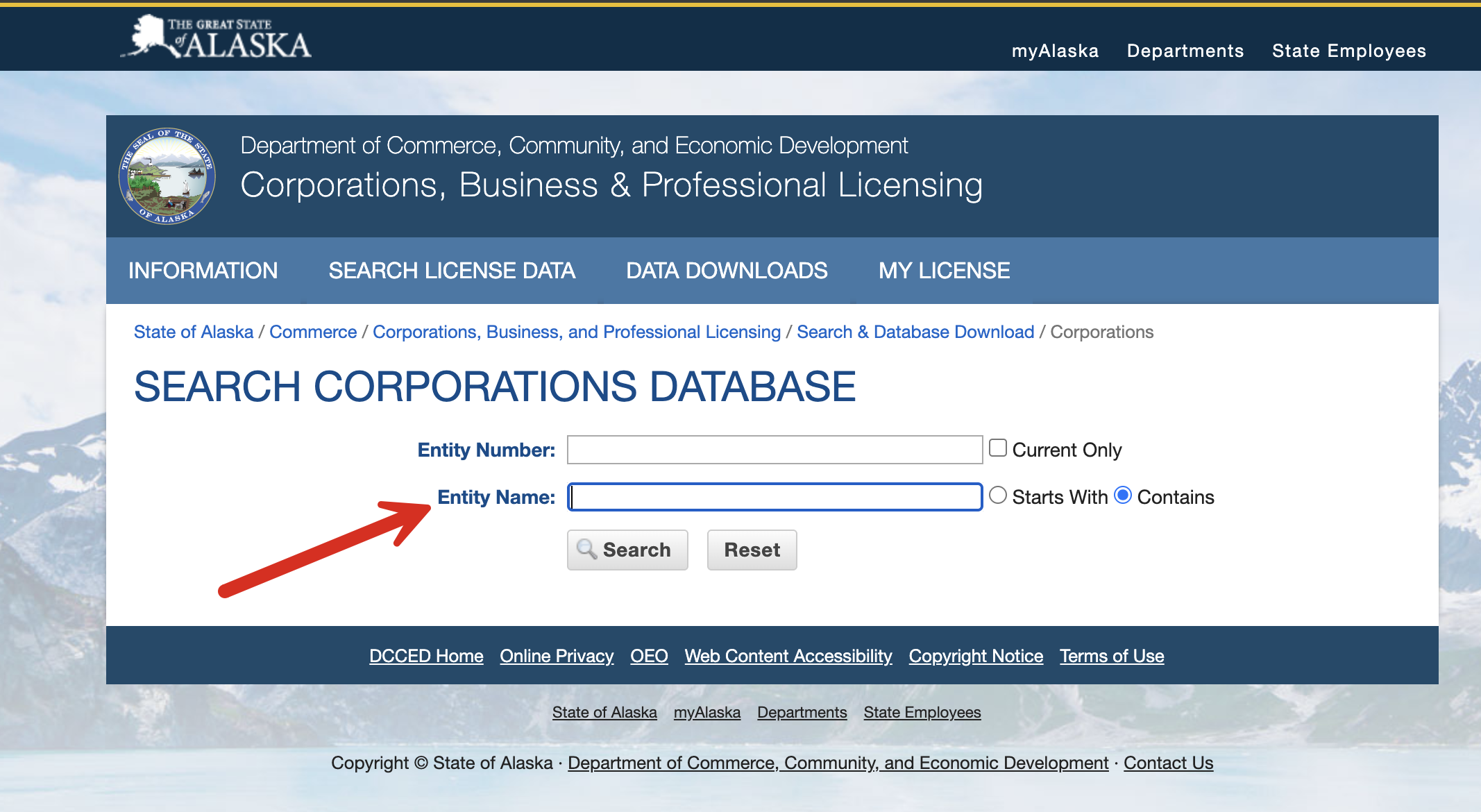Open the SEARCH LICENSE DATA menu
The image size is (1481, 812).
(x=452, y=271)
